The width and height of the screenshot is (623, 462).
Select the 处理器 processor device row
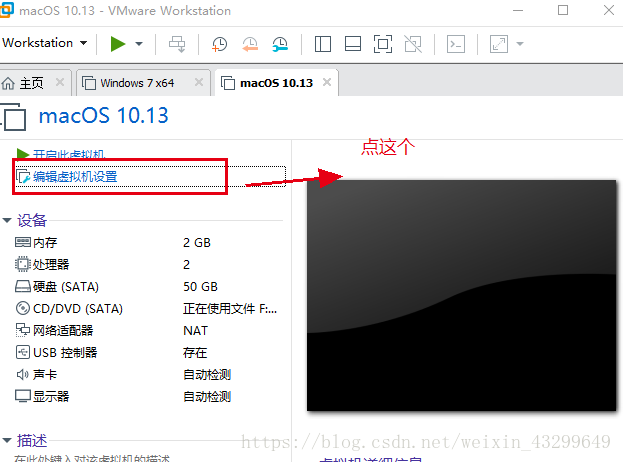[x=148, y=265]
